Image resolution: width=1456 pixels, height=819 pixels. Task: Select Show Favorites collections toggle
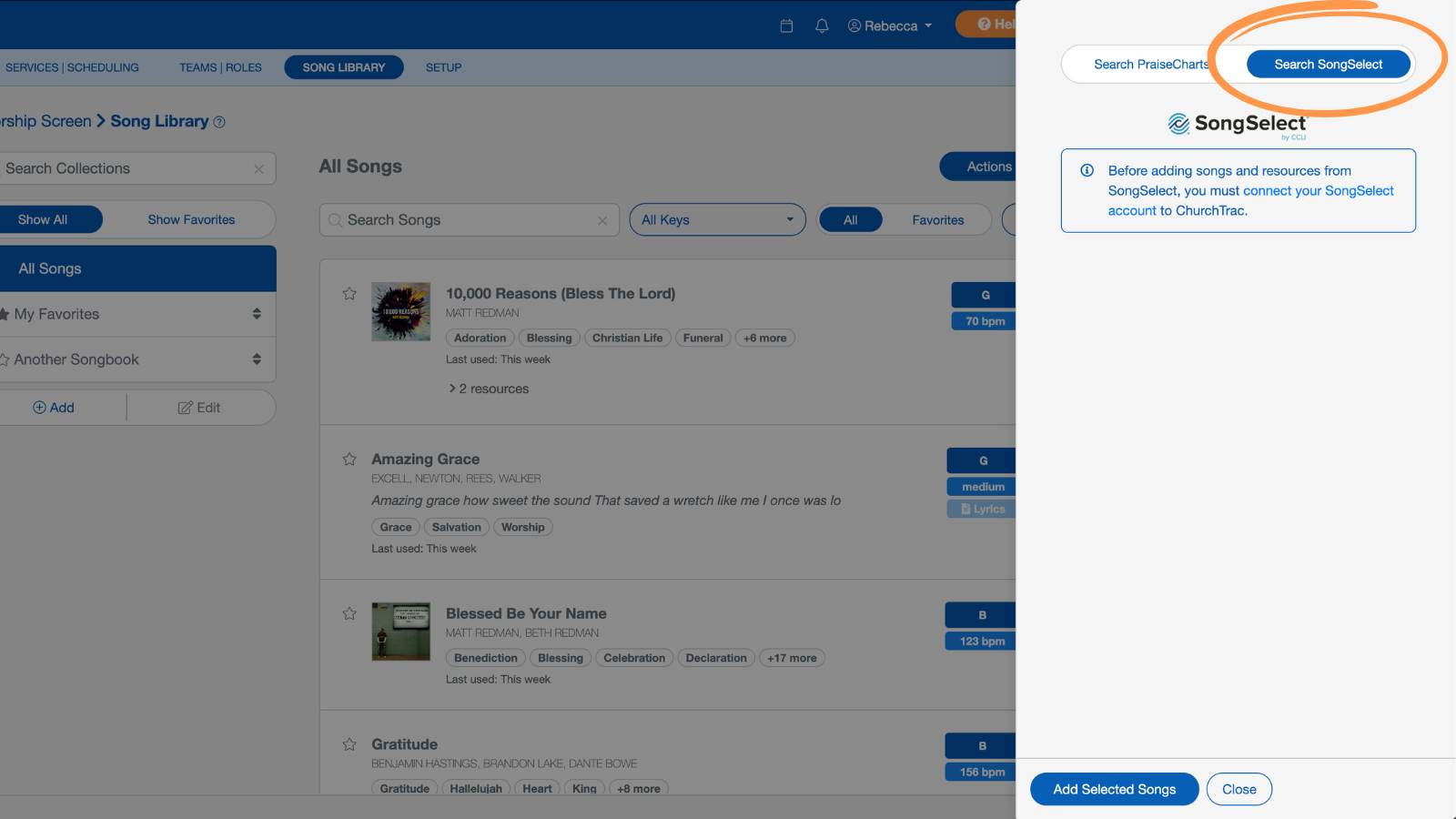click(x=191, y=219)
